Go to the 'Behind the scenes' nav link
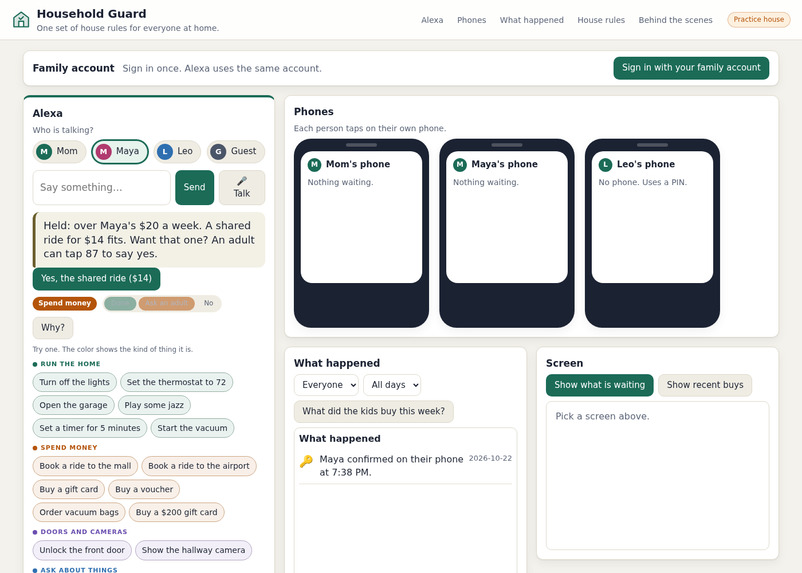 (675, 20)
